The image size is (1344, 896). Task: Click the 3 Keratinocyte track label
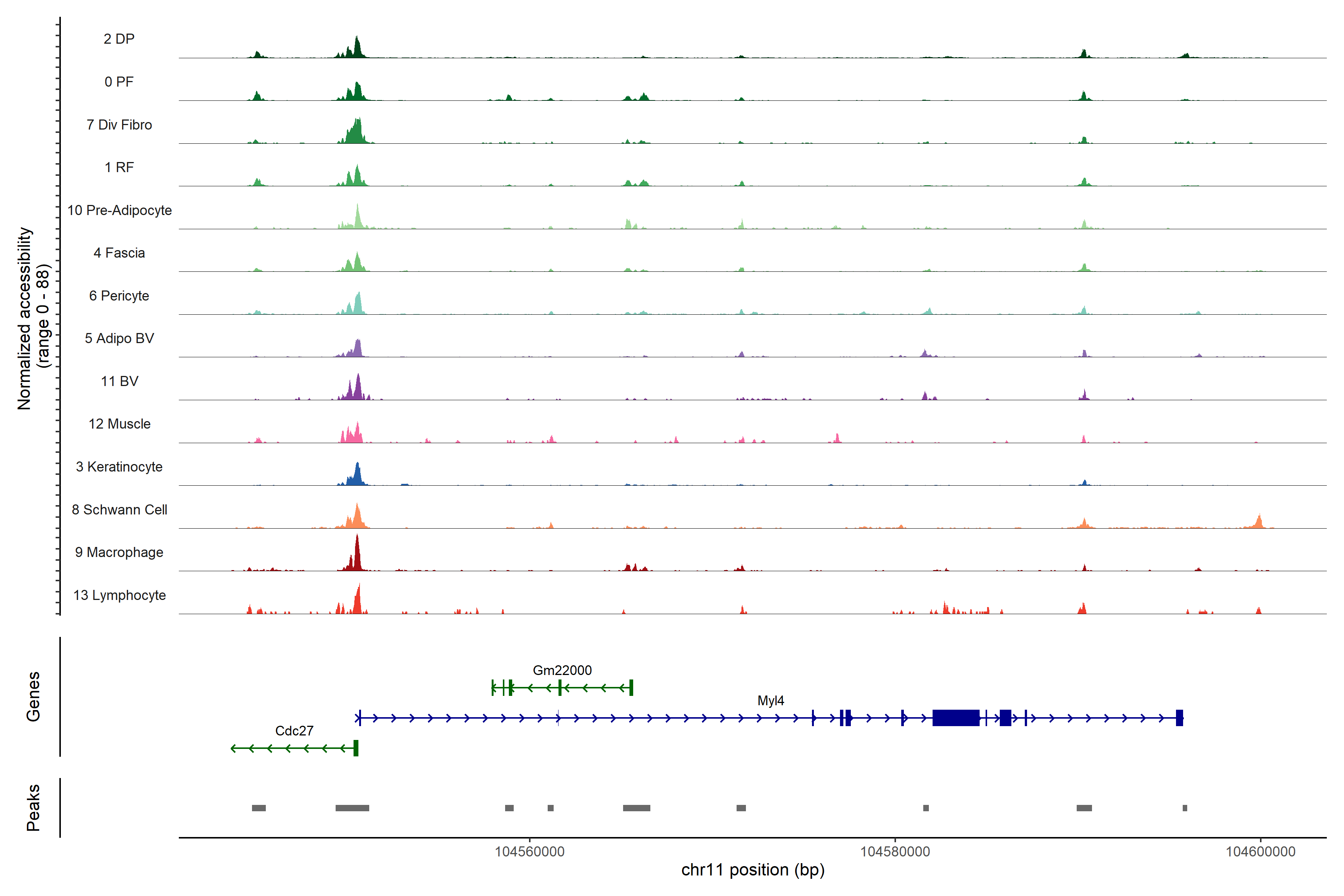click(x=119, y=467)
